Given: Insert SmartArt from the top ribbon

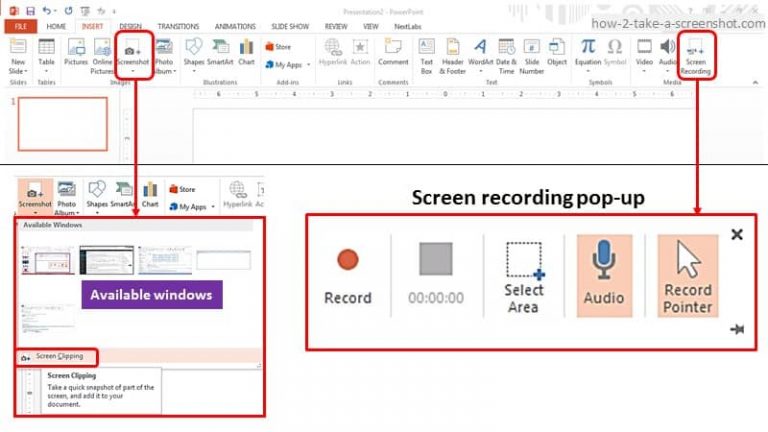Looking at the screenshot, I should coord(219,52).
